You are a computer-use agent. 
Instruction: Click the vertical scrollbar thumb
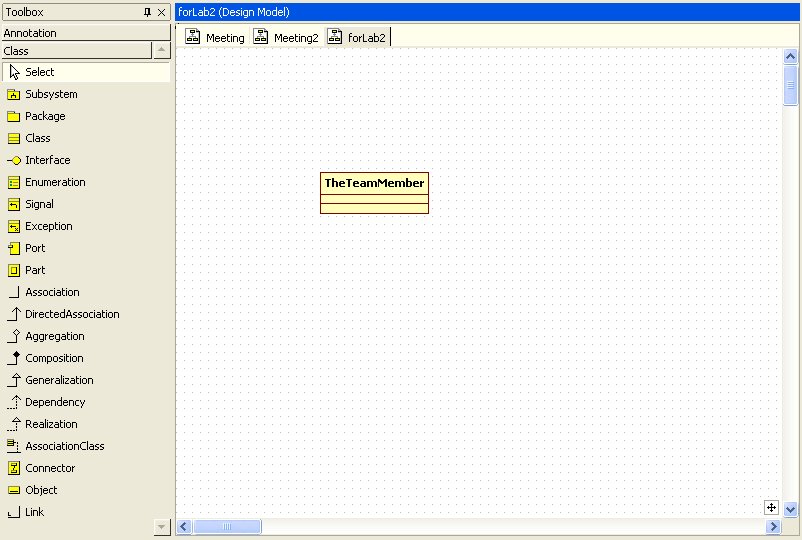(790, 85)
